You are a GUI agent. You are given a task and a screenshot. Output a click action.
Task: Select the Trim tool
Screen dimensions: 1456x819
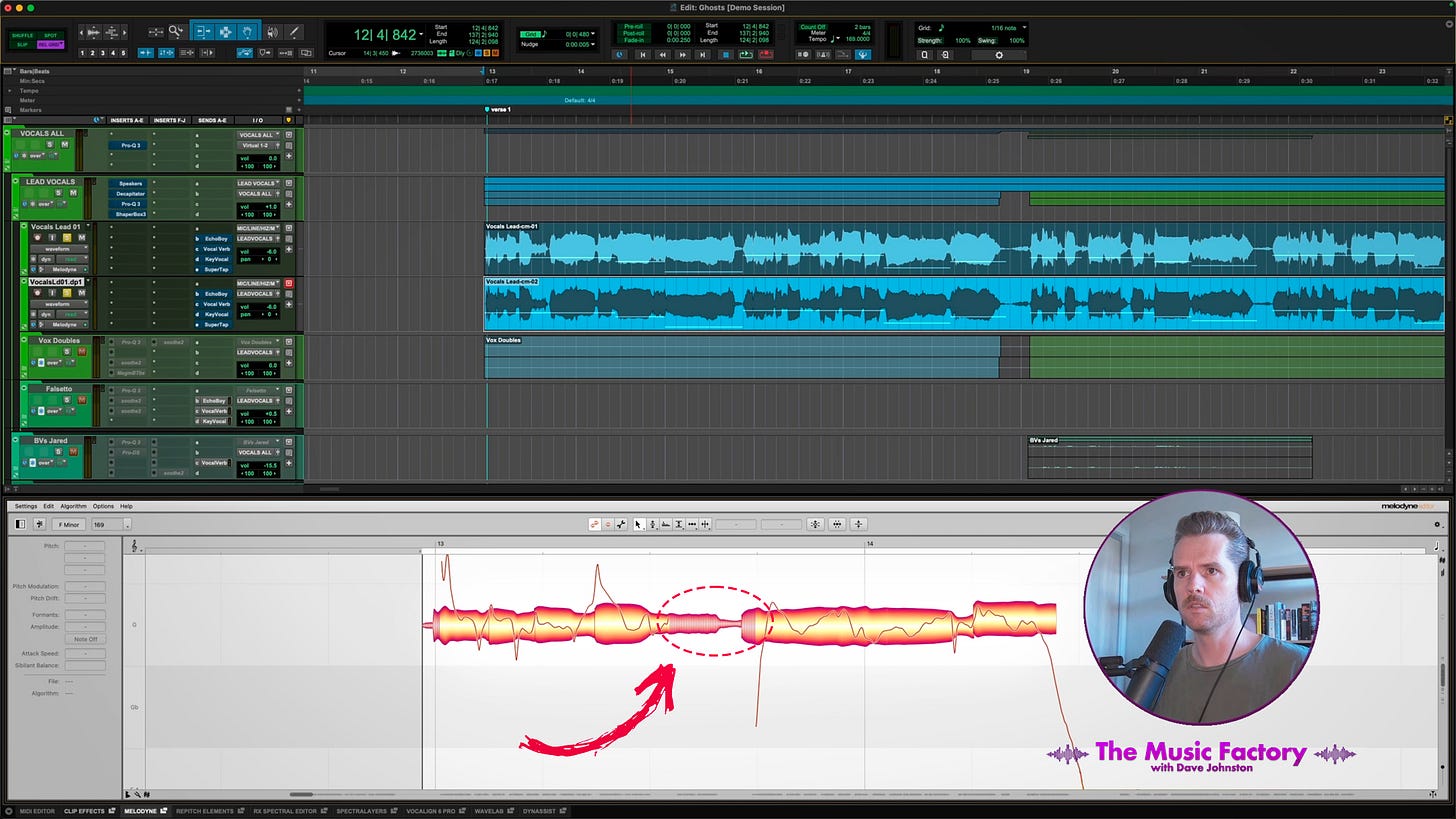click(x=203, y=32)
